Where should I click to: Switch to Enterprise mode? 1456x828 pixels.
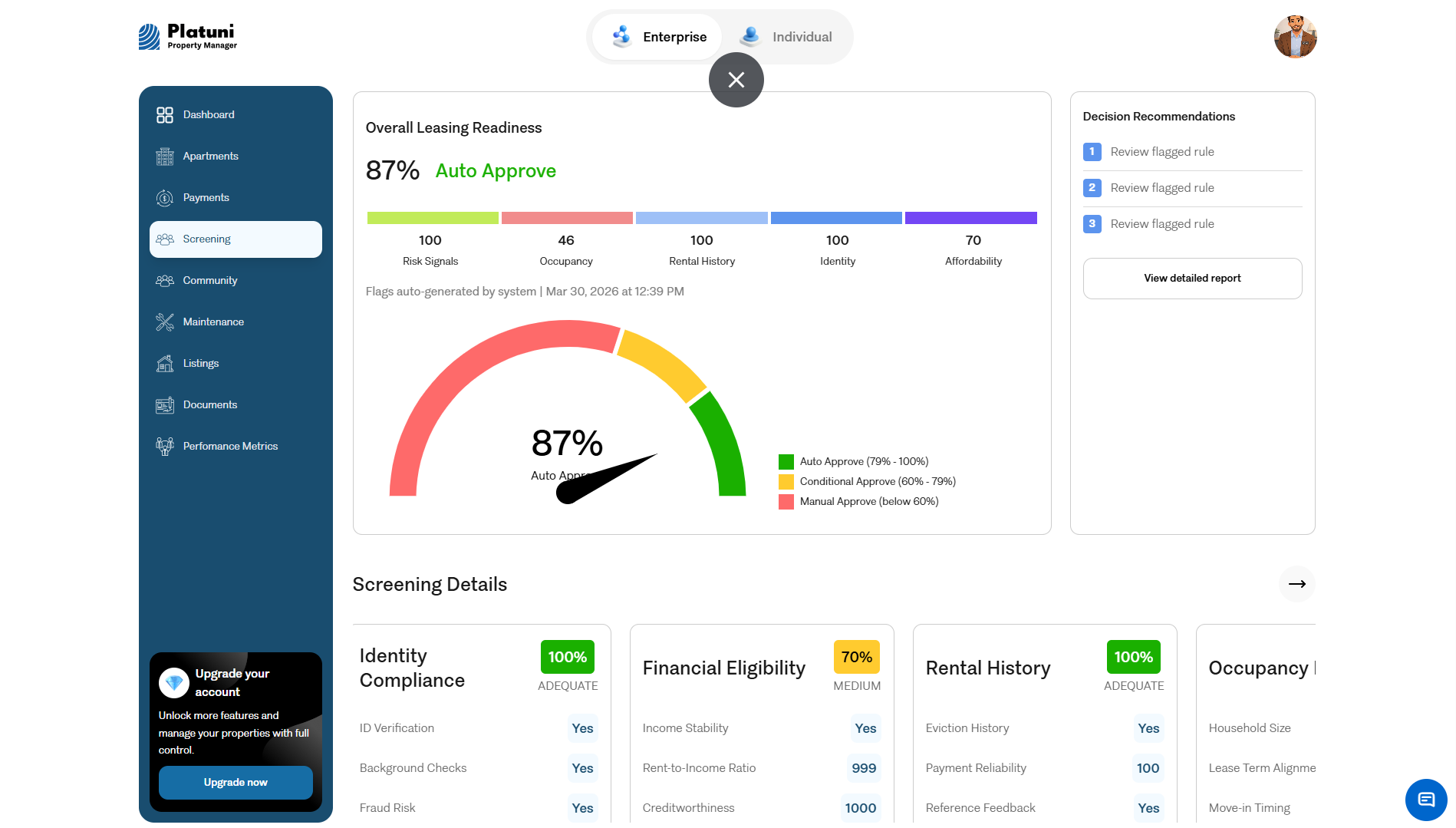click(657, 37)
